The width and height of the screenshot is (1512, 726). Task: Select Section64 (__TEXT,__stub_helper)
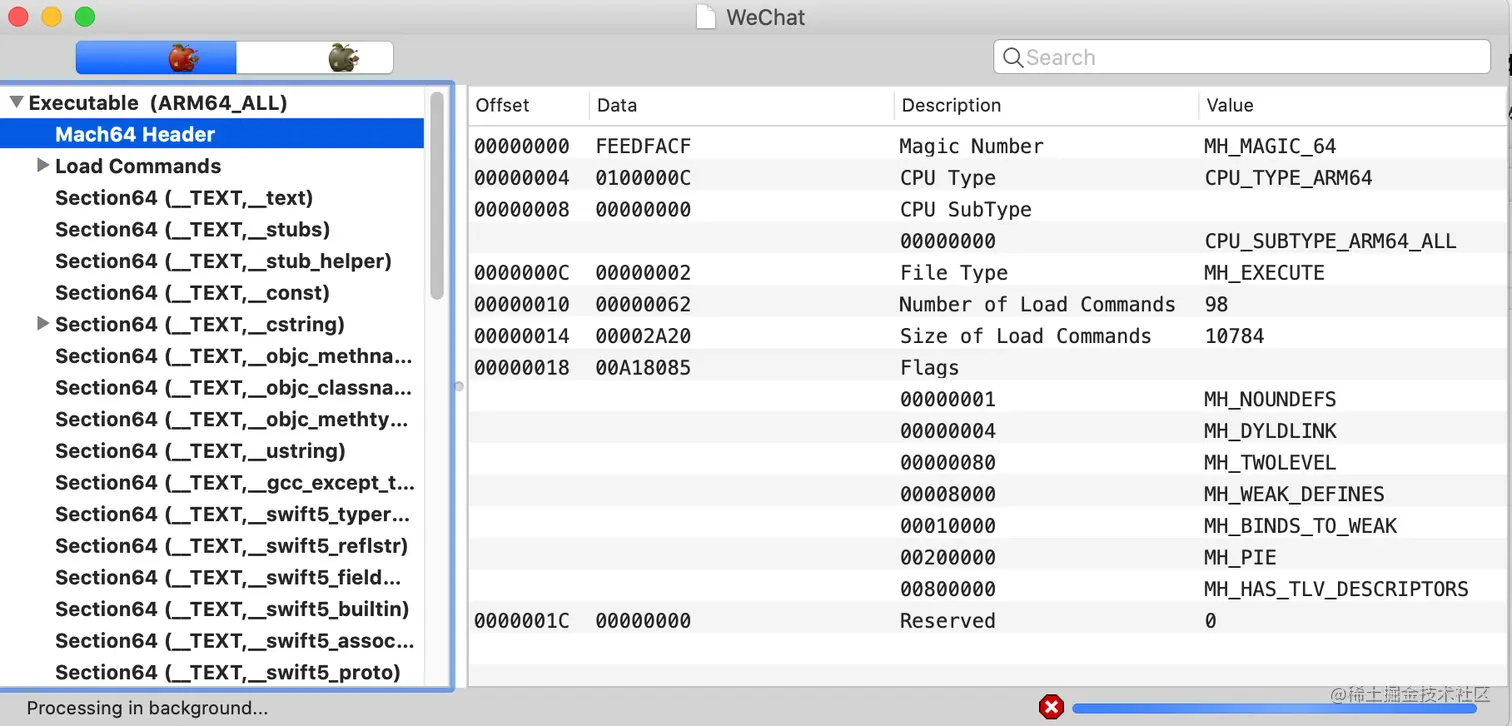click(x=223, y=261)
